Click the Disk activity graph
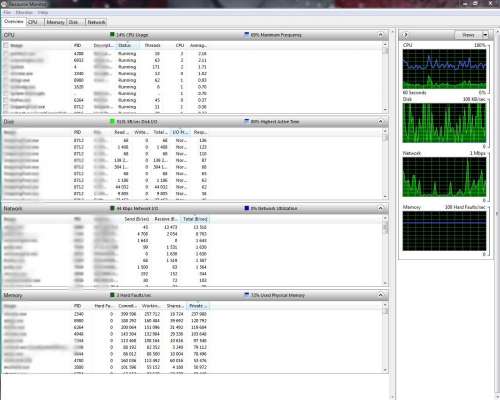 (x=444, y=123)
